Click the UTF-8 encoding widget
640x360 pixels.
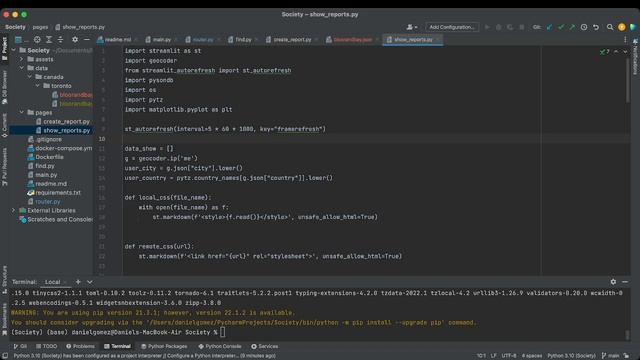(509, 356)
